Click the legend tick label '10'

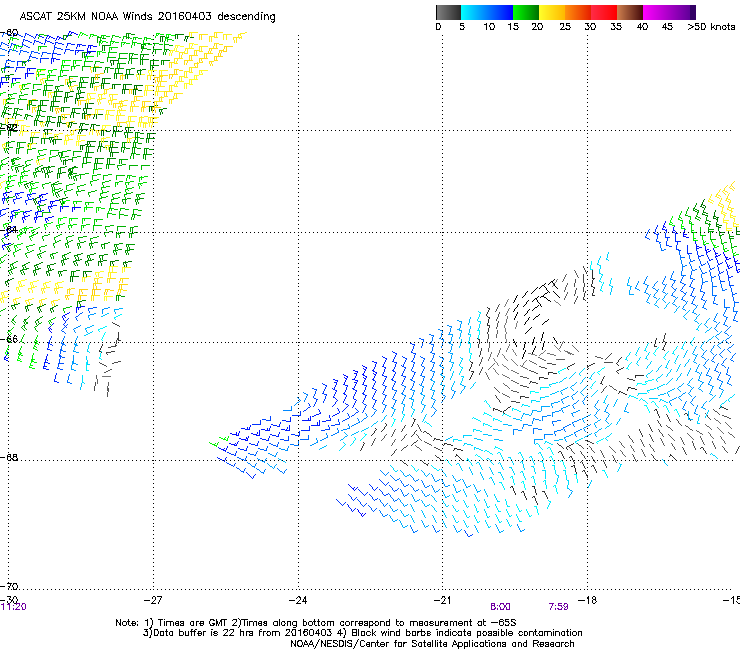click(x=489, y=27)
